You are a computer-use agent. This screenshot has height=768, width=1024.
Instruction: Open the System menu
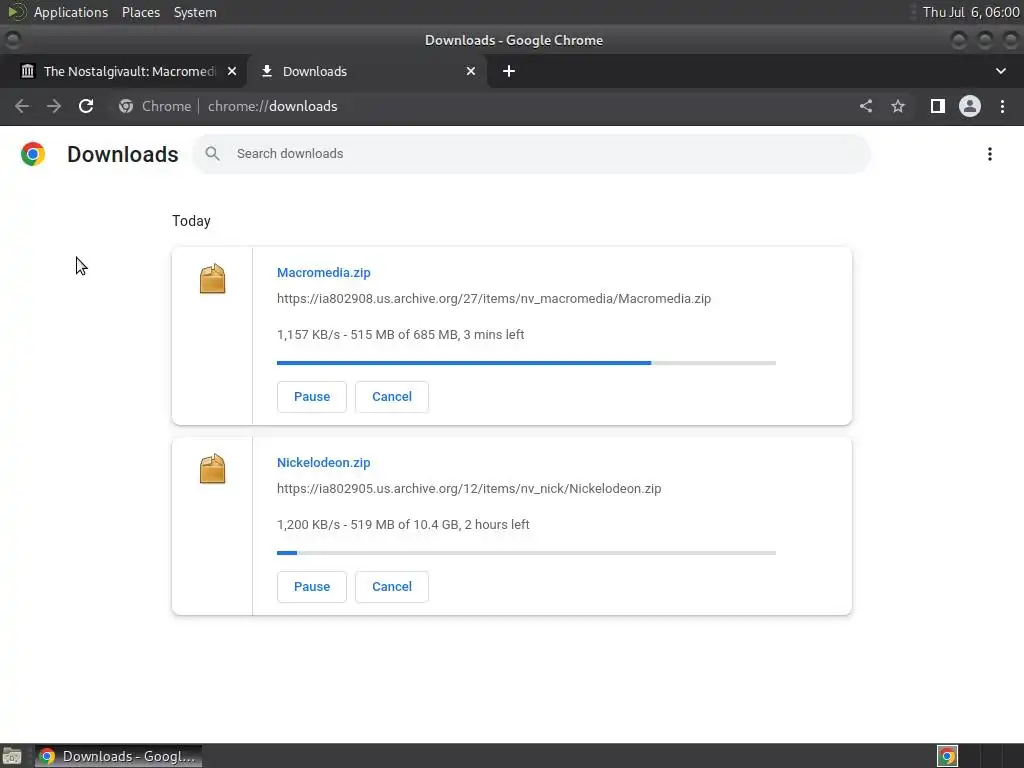click(195, 12)
